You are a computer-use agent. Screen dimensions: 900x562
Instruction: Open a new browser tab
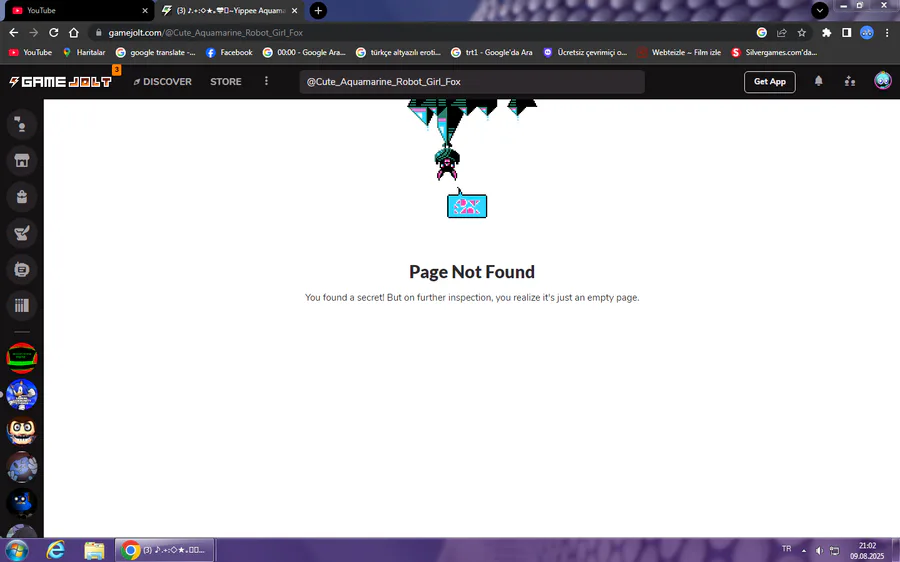[x=318, y=10]
